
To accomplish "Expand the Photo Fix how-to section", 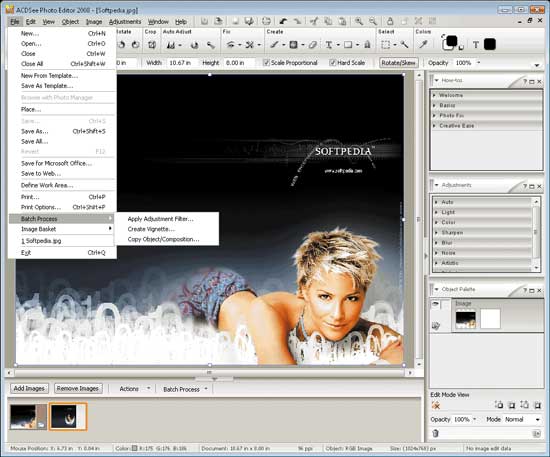I will [486, 115].
